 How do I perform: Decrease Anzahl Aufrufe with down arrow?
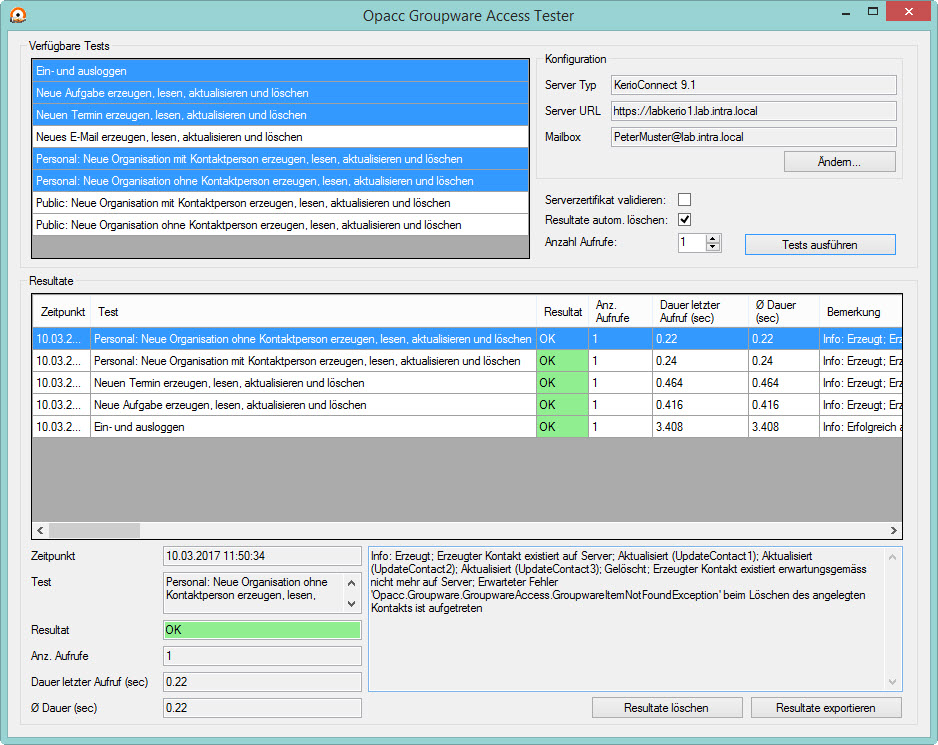(x=712, y=247)
